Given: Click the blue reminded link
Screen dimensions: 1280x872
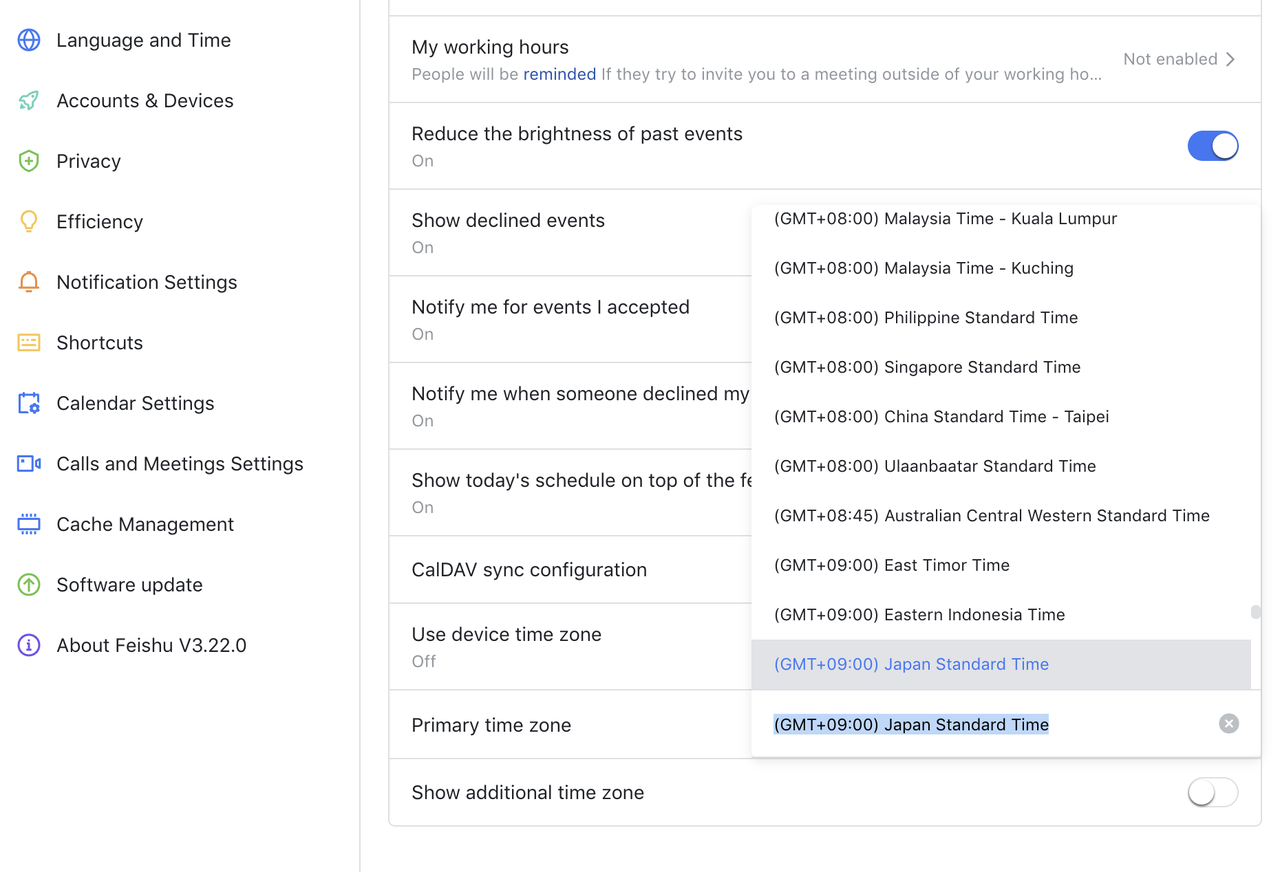Looking at the screenshot, I should click(559, 74).
